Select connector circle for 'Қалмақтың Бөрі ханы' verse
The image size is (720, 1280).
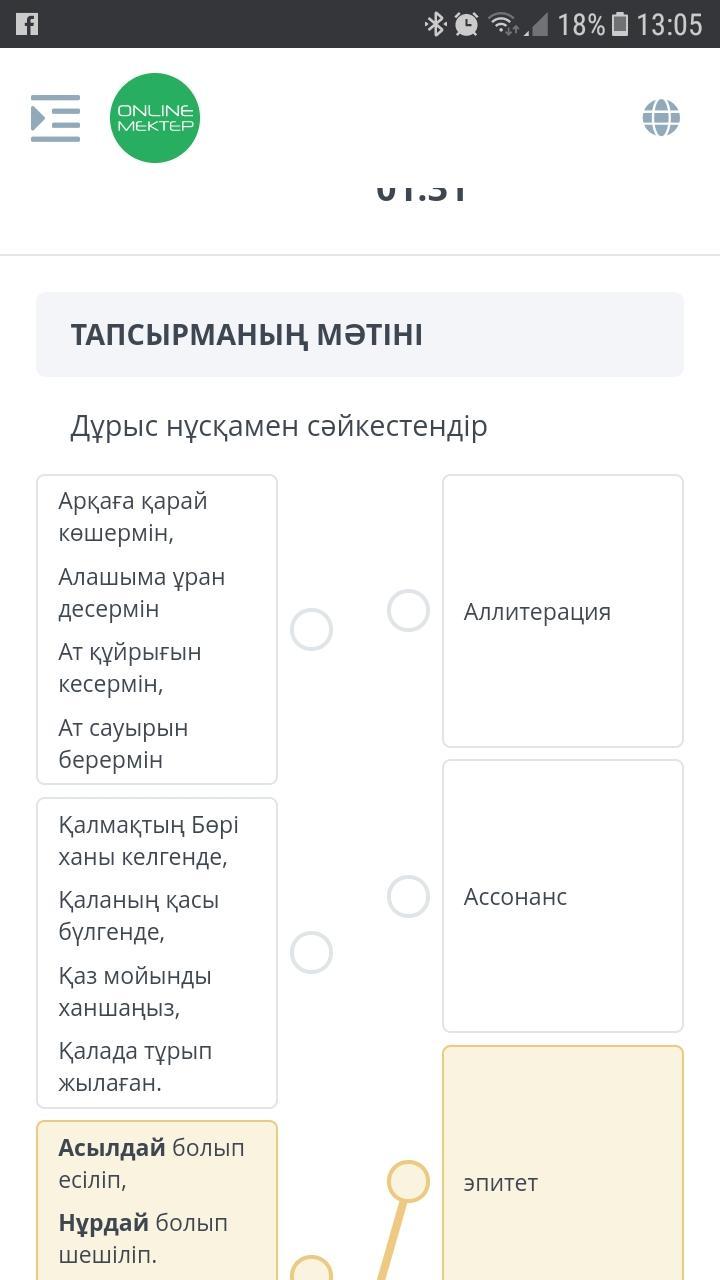pos(311,953)
